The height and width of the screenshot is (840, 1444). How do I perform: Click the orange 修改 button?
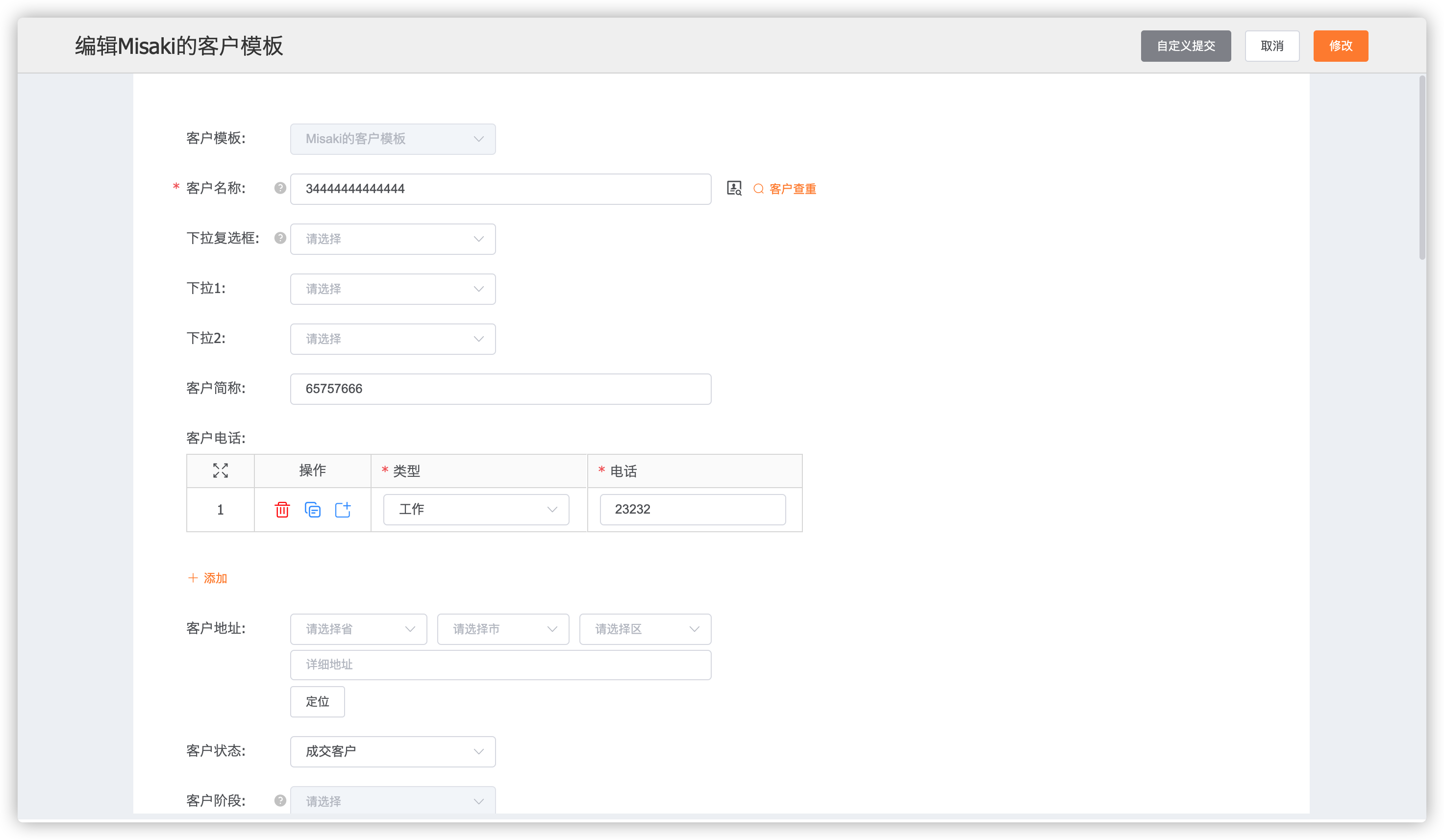pyautogui.click(x=1340, y=46)
